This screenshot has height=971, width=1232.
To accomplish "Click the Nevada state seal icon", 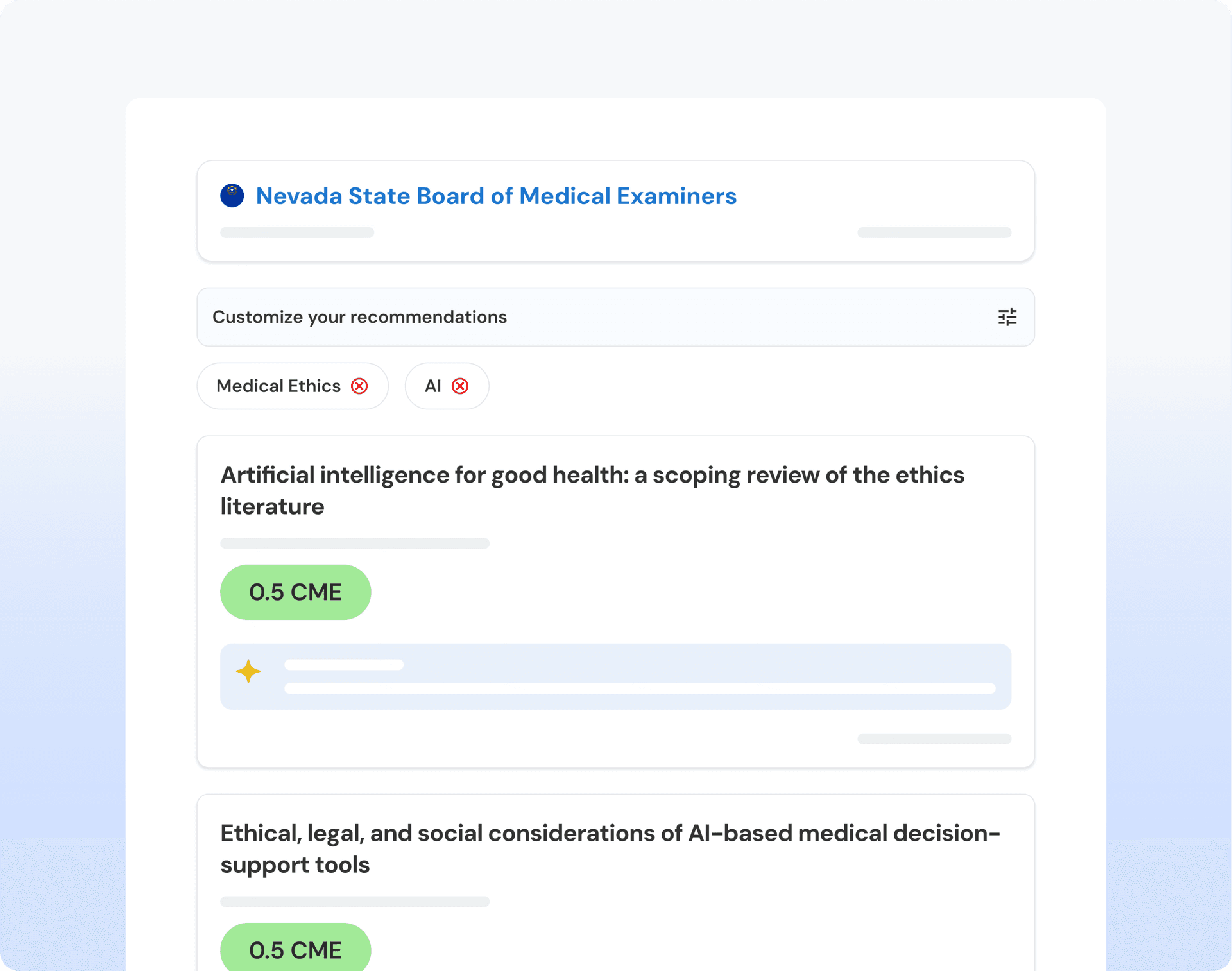I will (x=232, y=196).
